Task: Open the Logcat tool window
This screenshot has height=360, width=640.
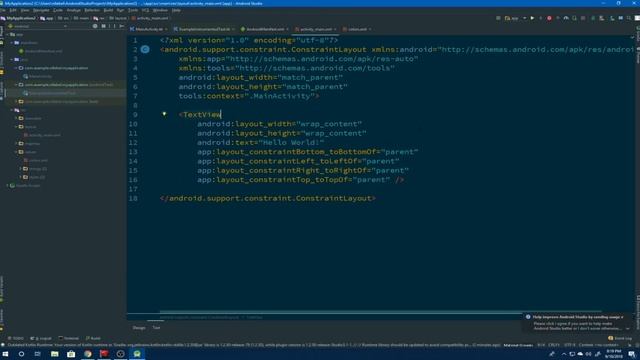Action: [41, 338]
